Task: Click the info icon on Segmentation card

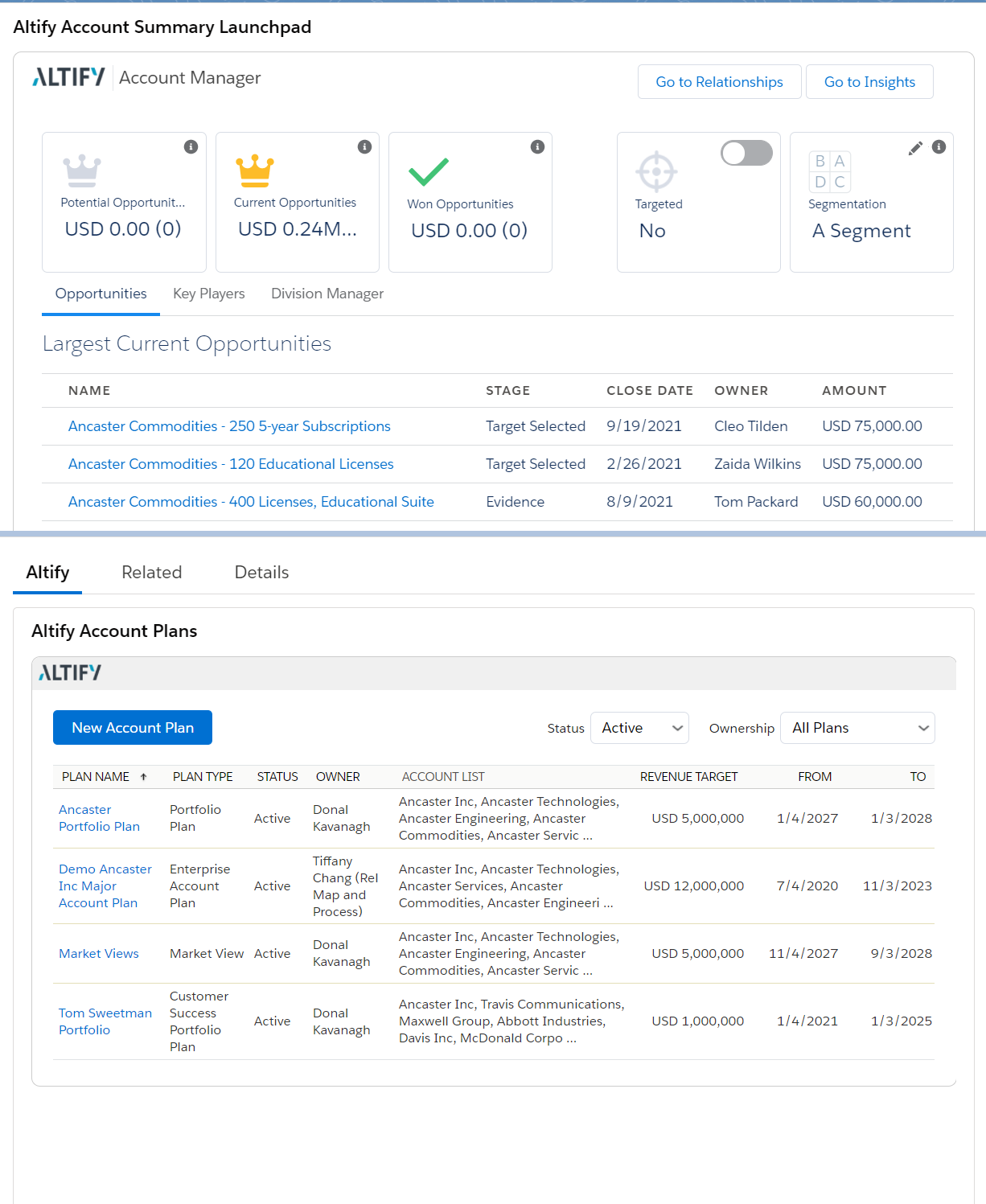Action: 939,146
